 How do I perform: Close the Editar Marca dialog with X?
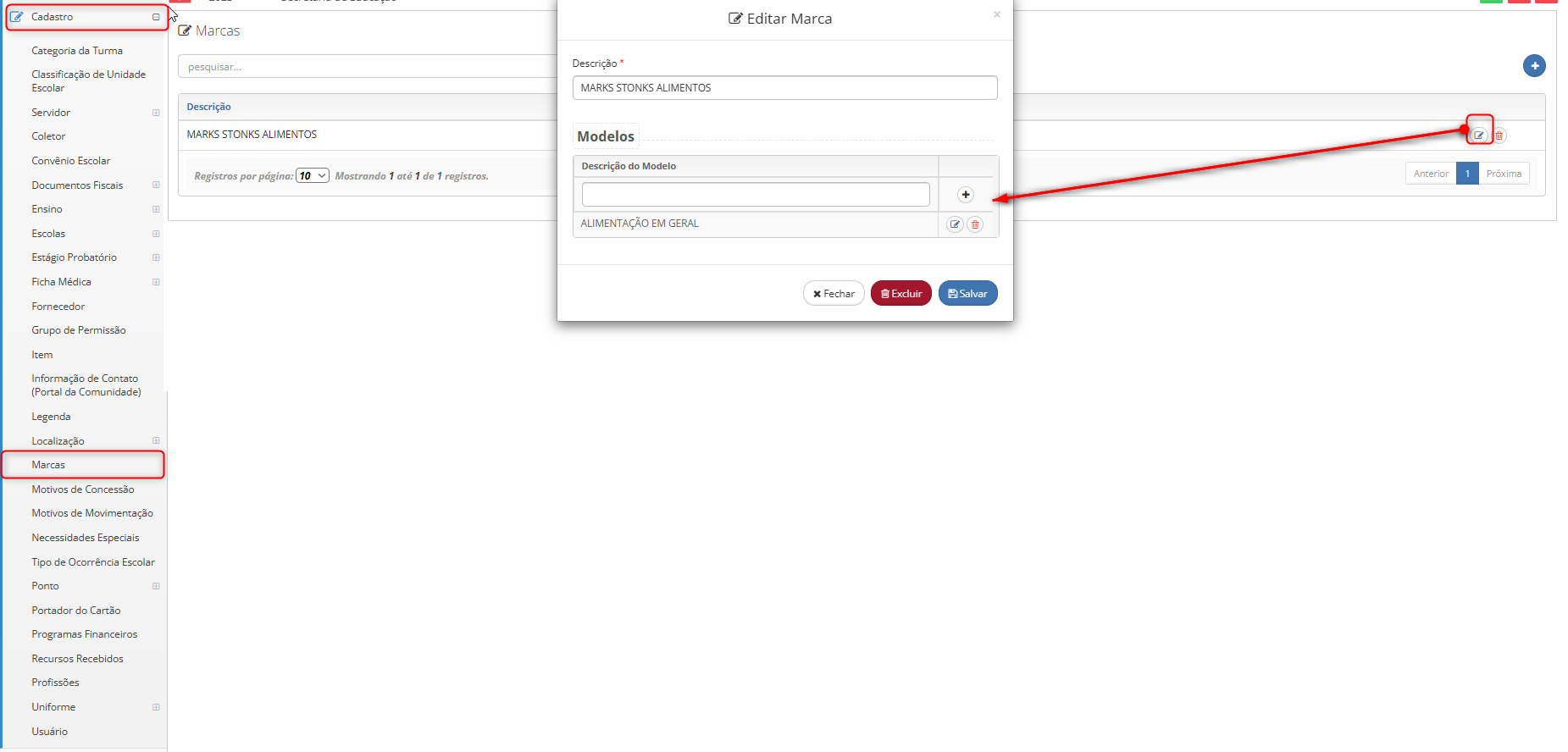pyautogui.click(x=997, y=14)
